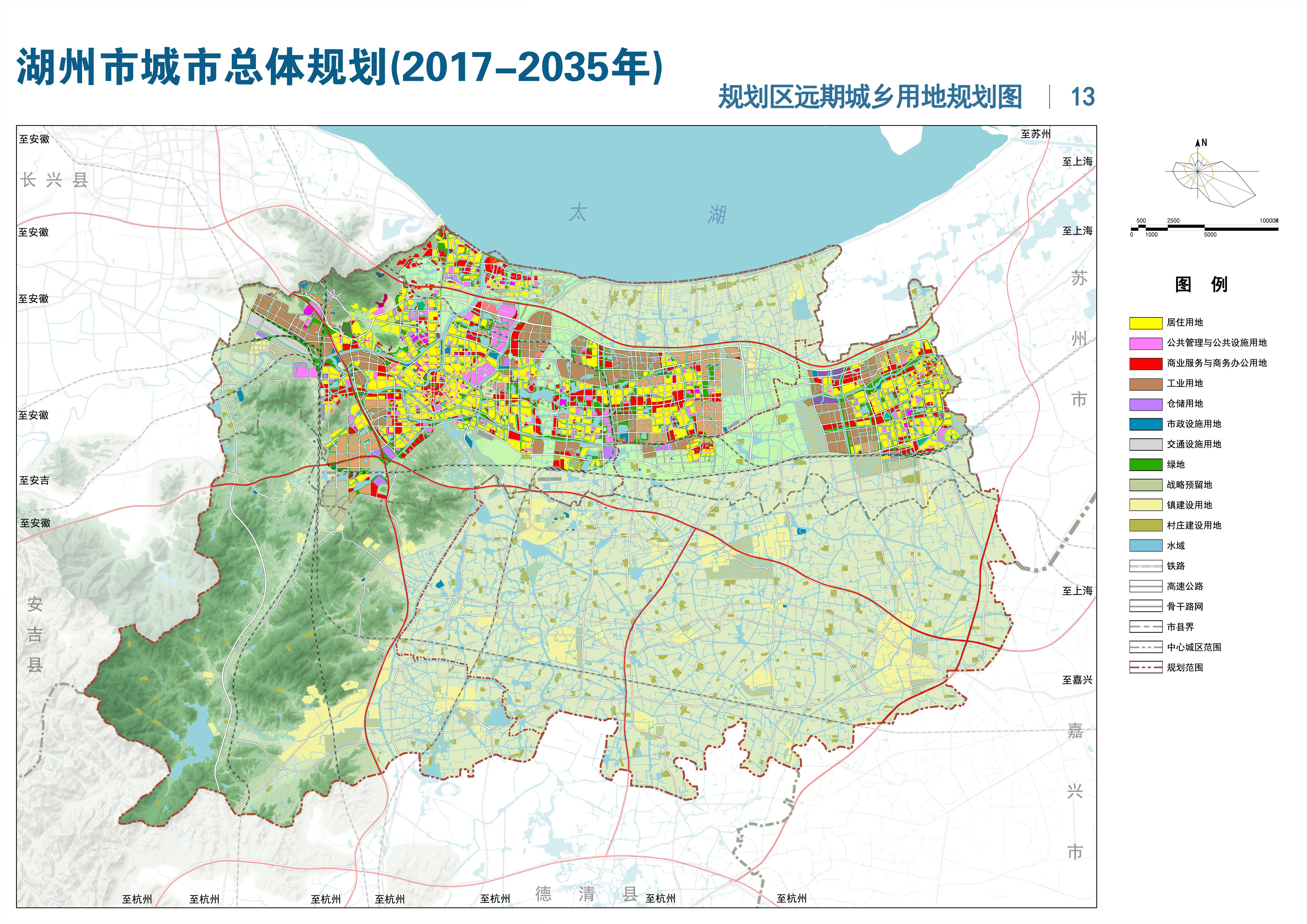Click the N letter above north arrow
The width and height of the screenshot is (1307, 924).
click(x=1204, y=143)
